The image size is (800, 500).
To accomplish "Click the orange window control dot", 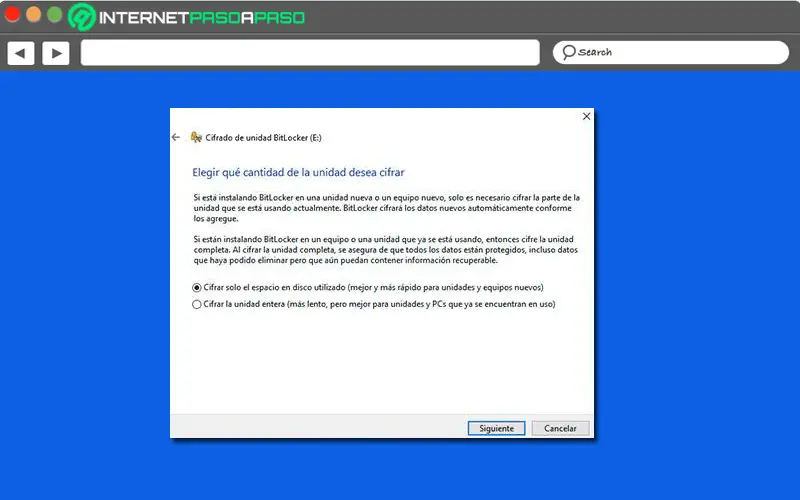I will (34, 14).
